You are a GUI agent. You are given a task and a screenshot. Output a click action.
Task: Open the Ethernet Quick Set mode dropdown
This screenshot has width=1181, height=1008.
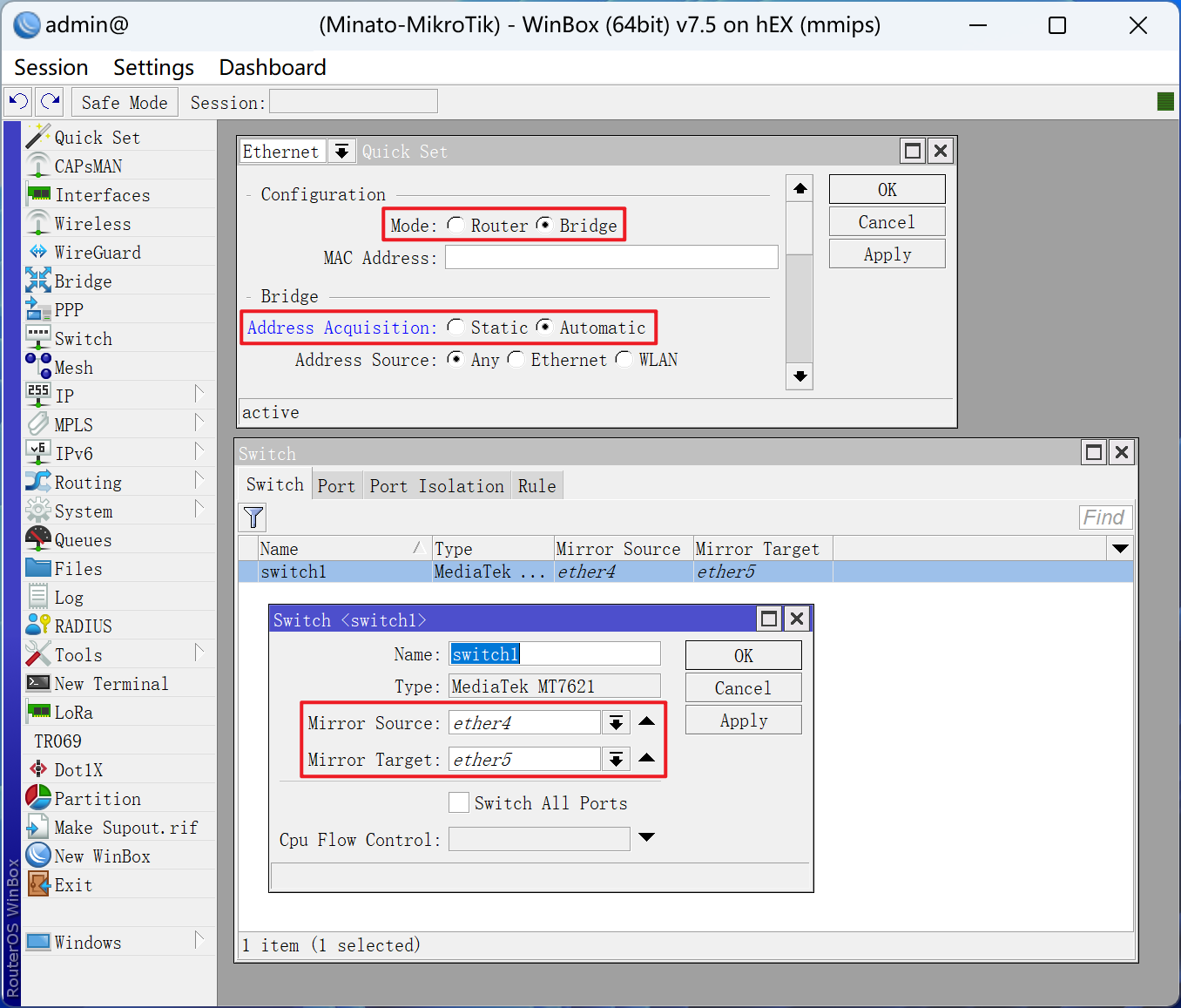point(341,152)
